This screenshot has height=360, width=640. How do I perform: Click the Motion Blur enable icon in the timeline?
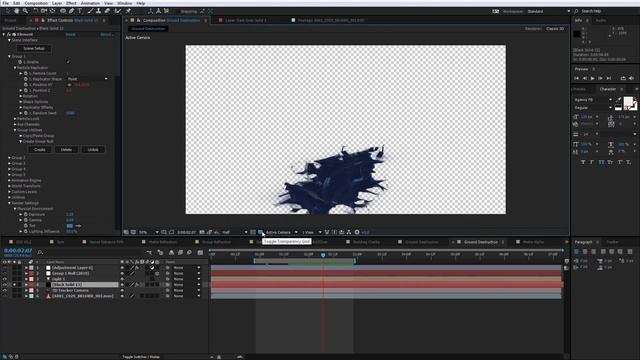[189, 253]
